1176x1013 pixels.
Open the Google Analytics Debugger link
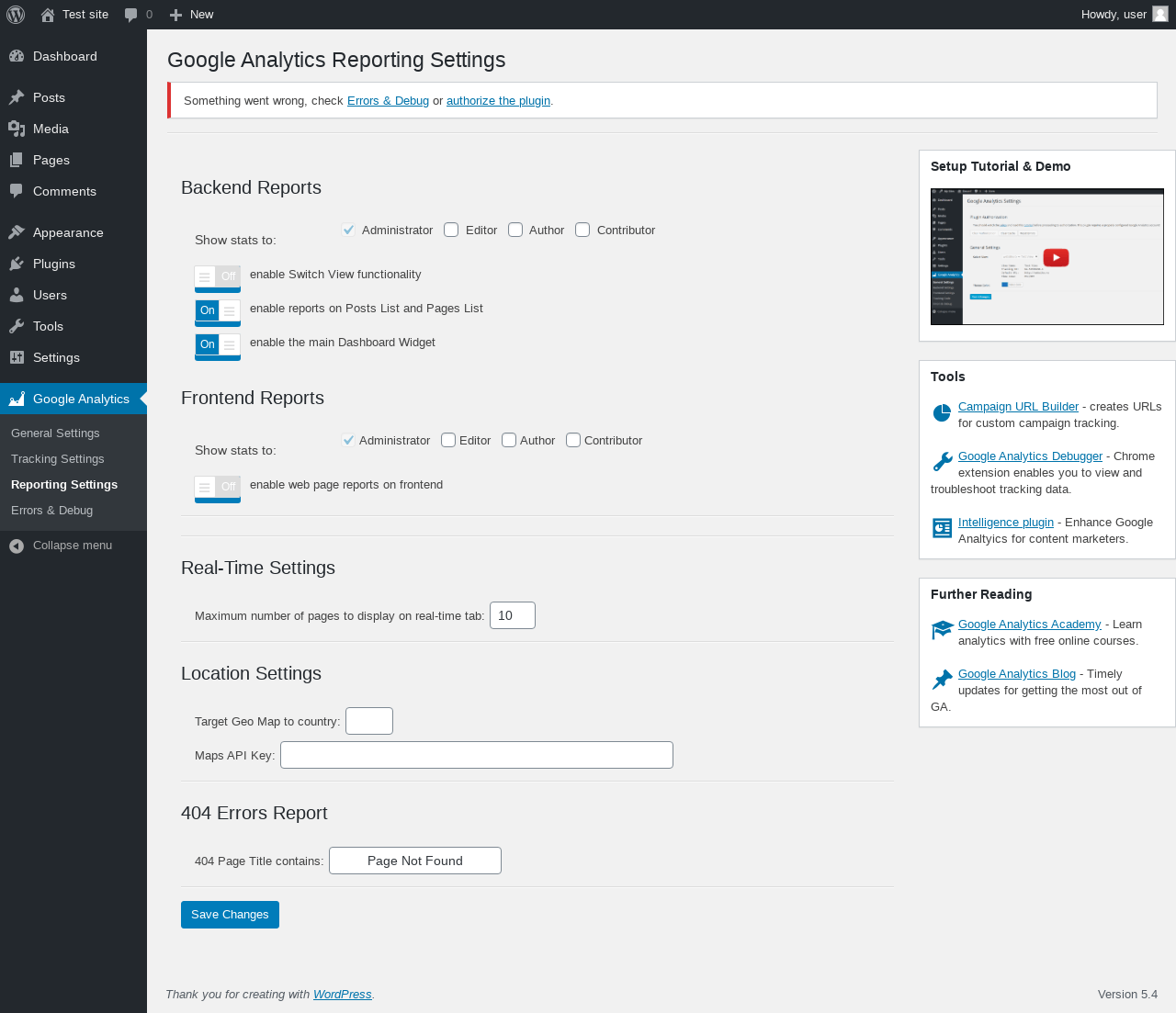click(x=1030, y=456)
